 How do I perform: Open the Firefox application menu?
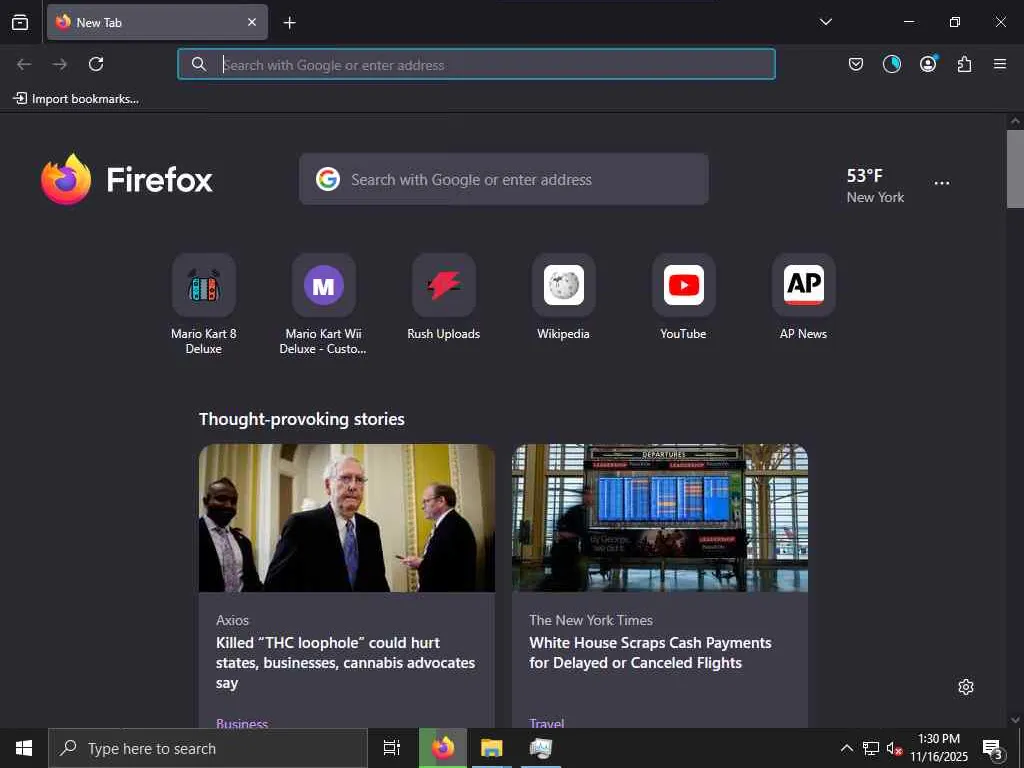(x=1000, y=64)
